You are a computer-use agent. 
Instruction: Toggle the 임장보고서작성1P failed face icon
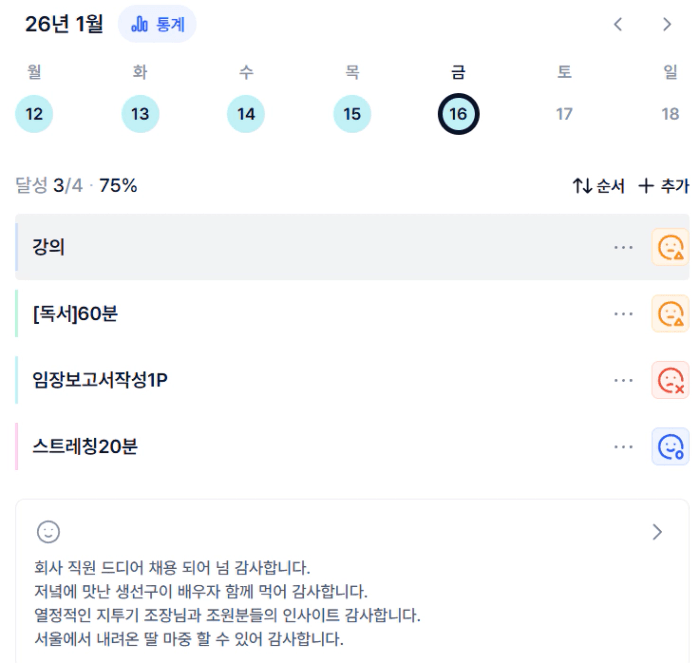670,380
